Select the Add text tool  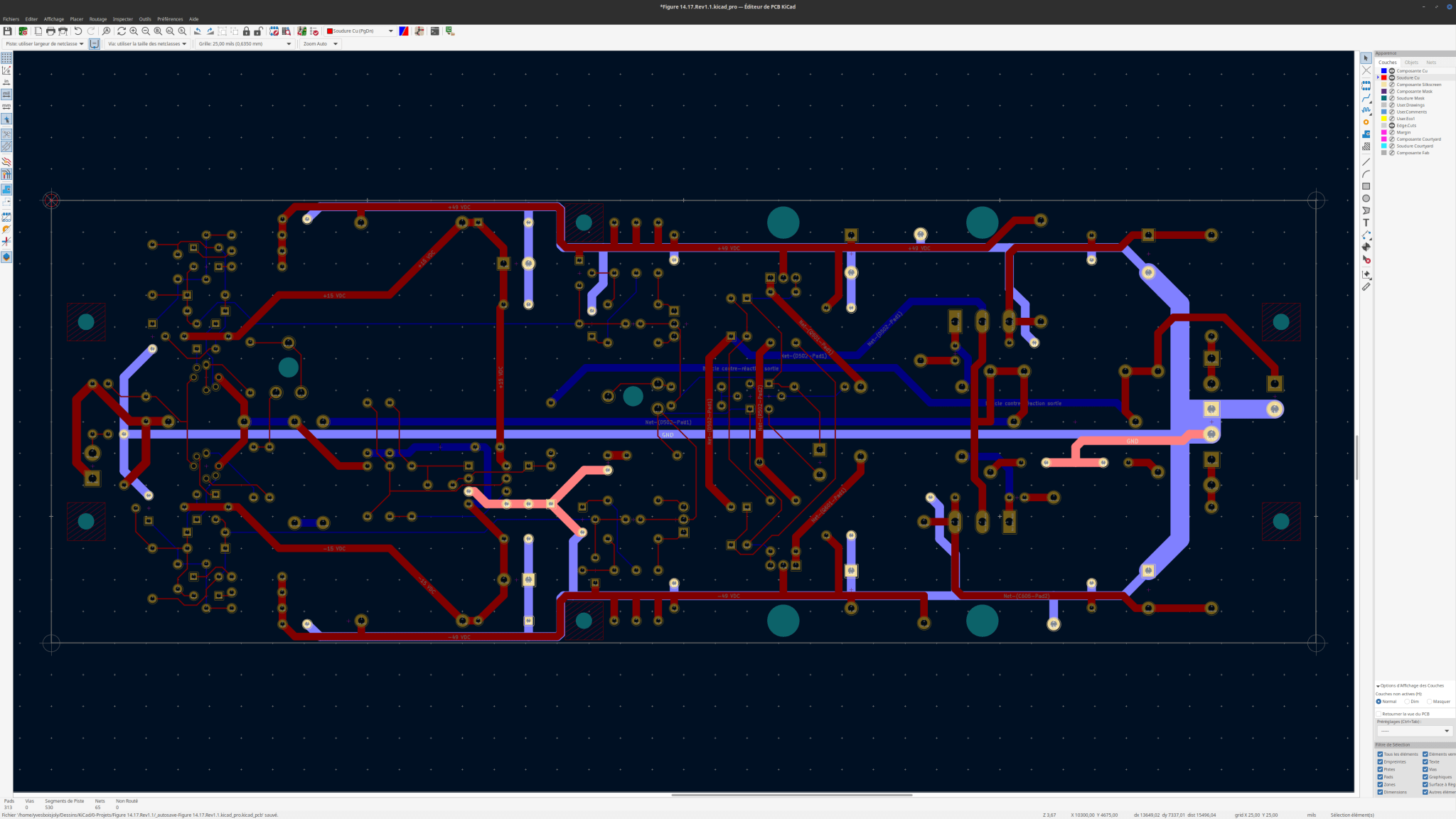[x=1366, y=223]
